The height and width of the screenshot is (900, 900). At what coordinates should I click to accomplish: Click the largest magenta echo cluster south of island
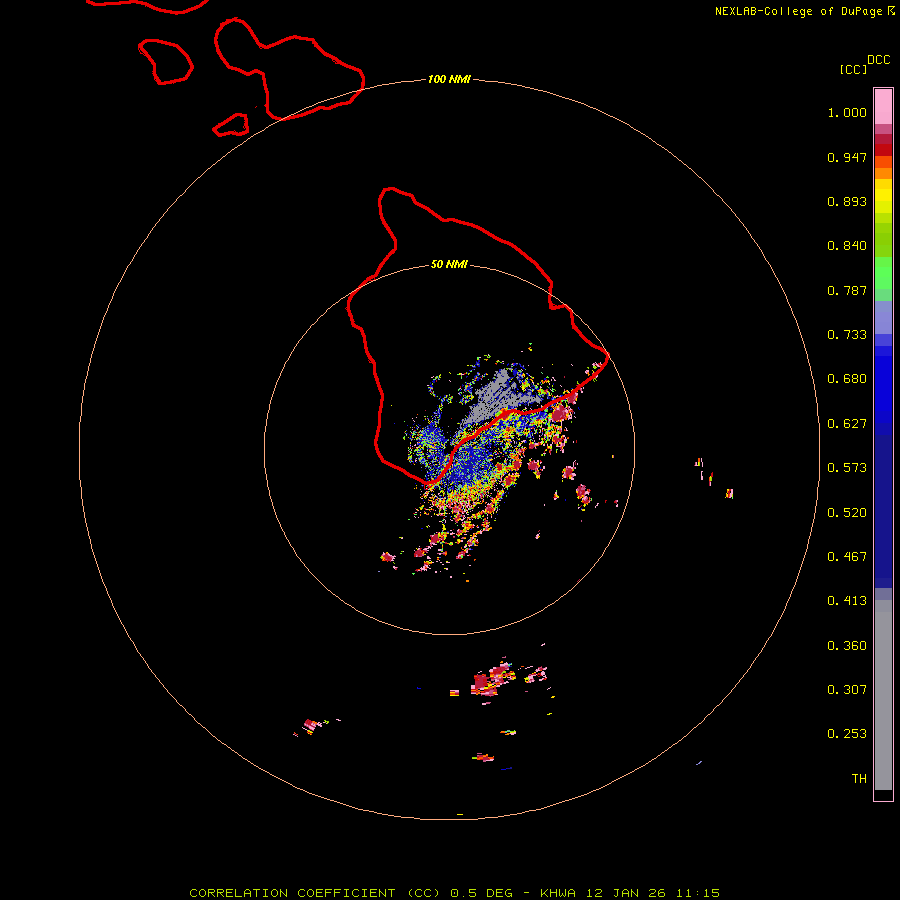[x=492, y=680]
